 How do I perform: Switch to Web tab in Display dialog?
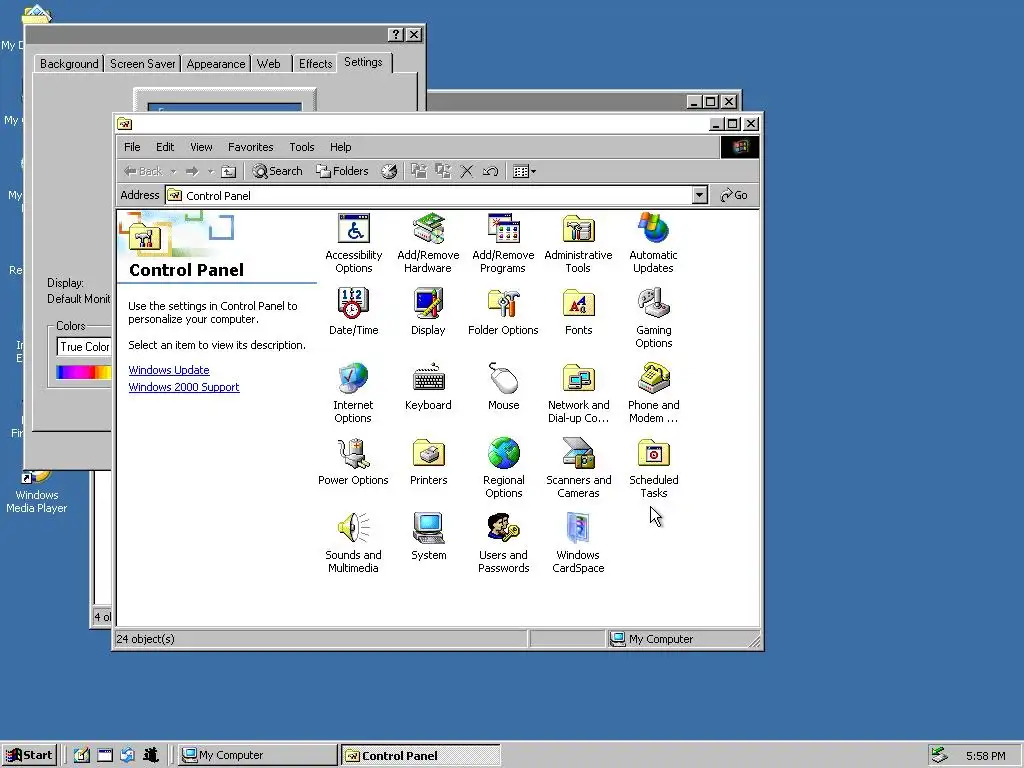pos(269,64)
